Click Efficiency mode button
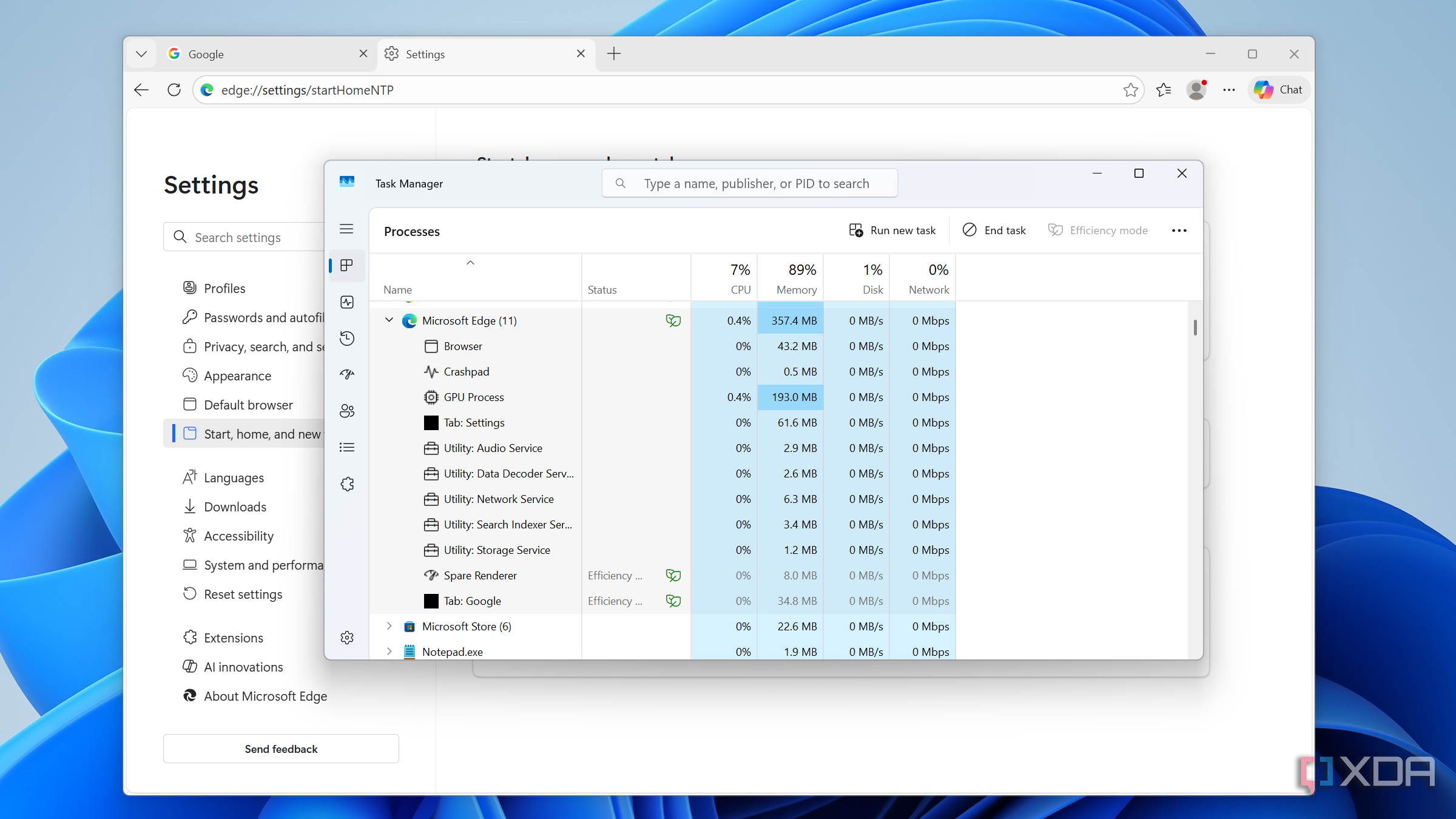The height and width of the screenshot is (819, 1456). [1098, 231]
